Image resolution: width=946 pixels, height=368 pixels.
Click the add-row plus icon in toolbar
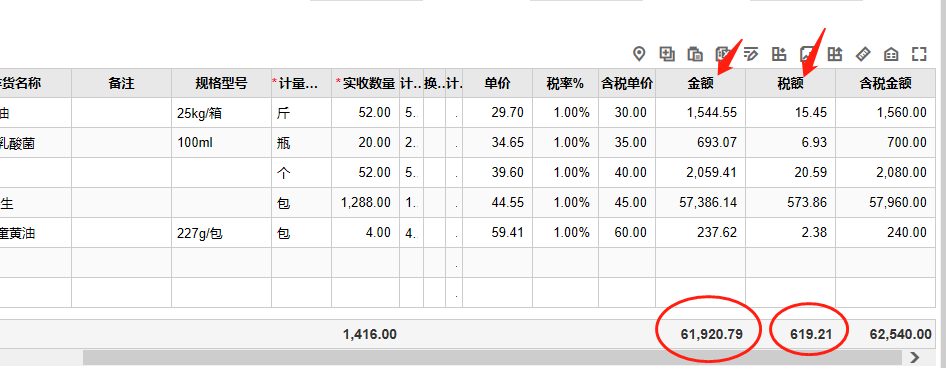(667, 54)
